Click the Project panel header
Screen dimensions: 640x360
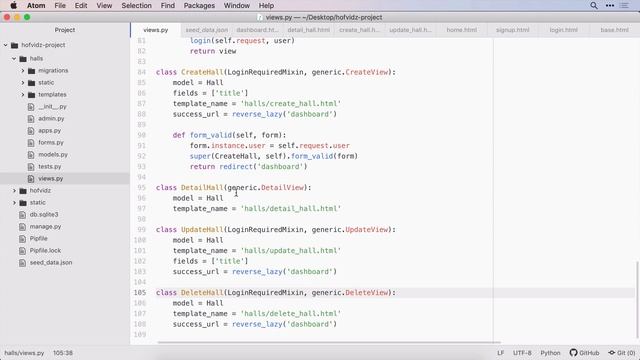[x=65, y=30]
